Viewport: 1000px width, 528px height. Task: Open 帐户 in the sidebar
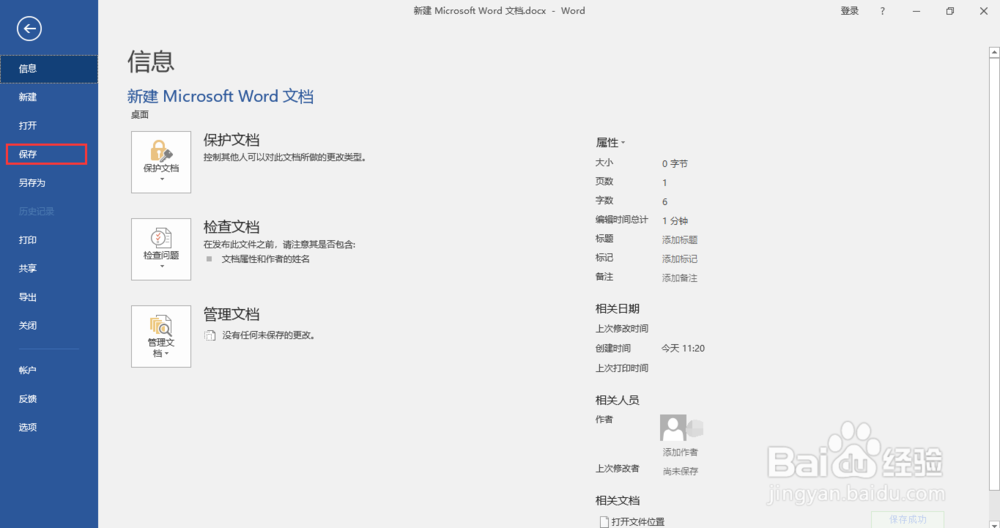(49, 370)
